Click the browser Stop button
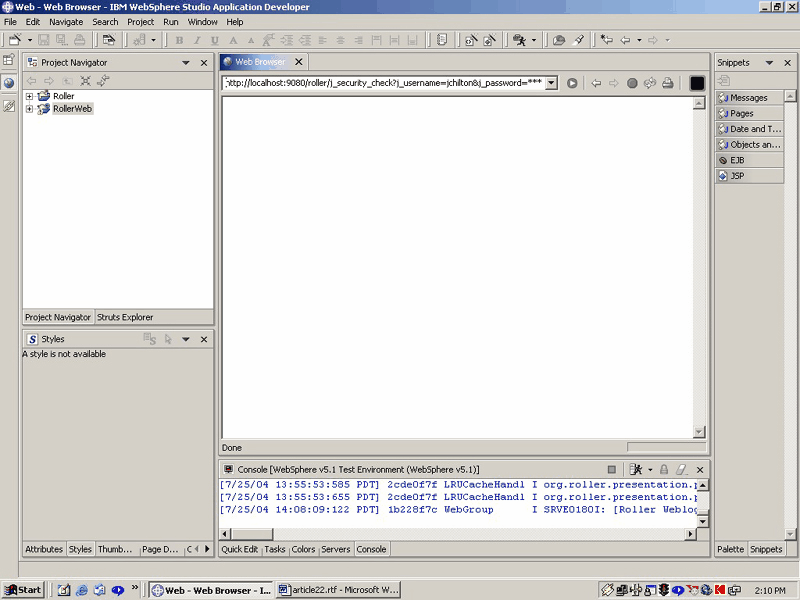800x600 pixels. (632, 83)
